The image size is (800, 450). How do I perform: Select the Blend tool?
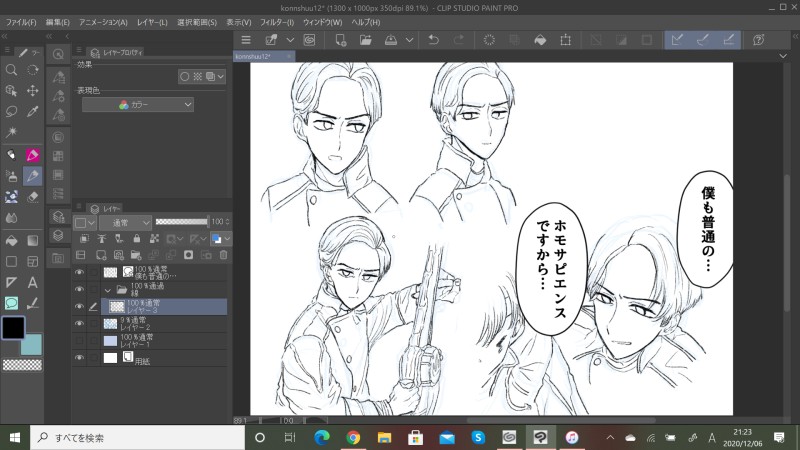[11, 218]
